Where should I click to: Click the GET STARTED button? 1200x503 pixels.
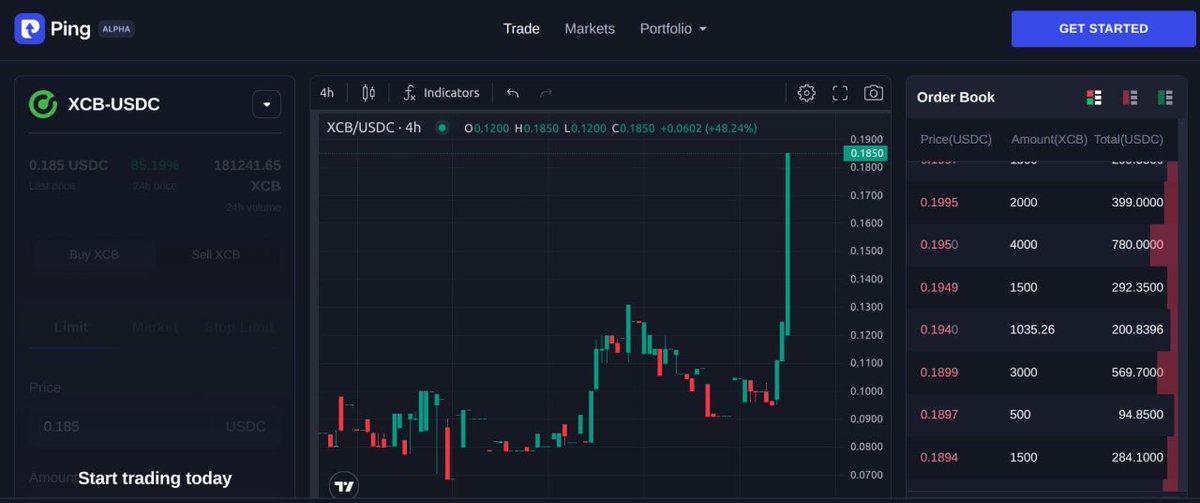(x=1103, y=29)
